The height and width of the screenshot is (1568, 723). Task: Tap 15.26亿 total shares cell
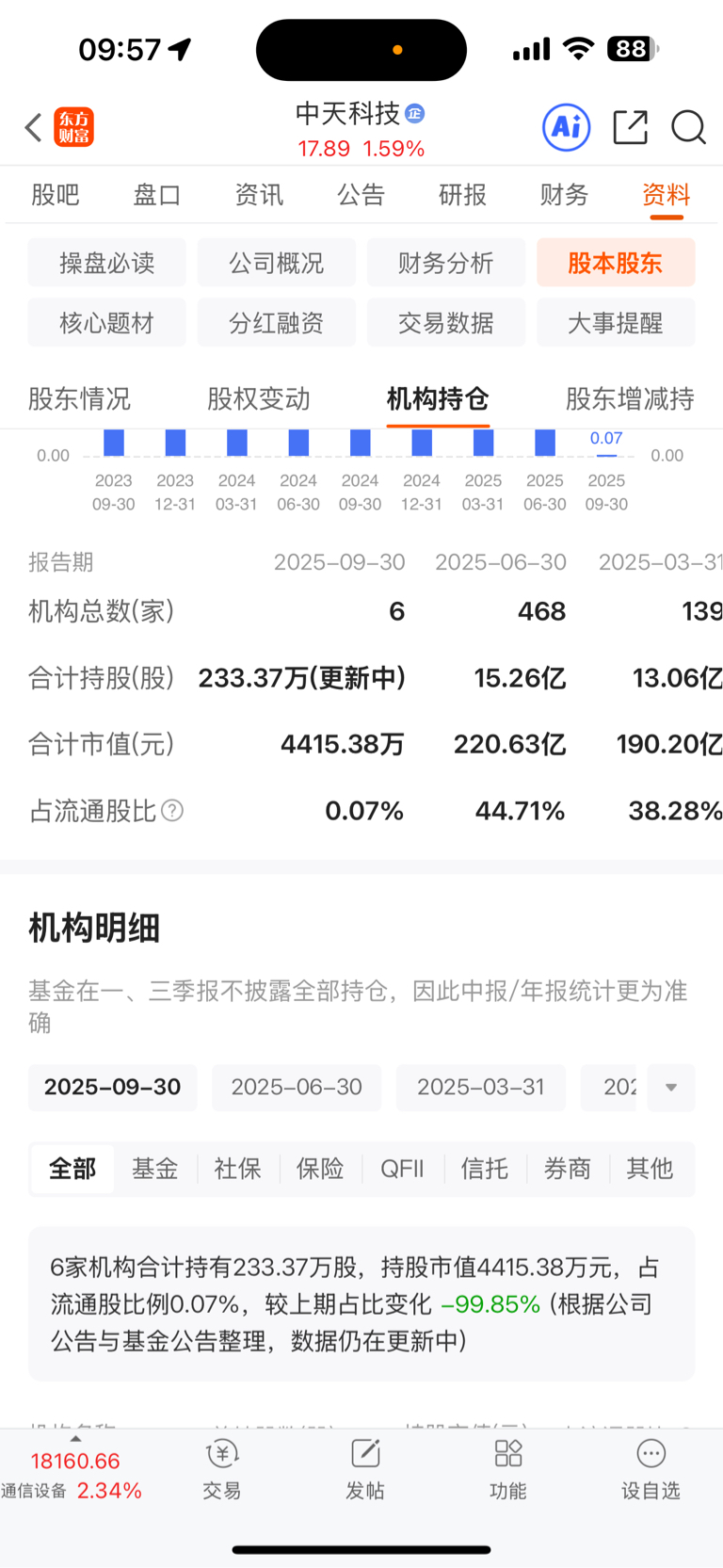click(520, 678)
